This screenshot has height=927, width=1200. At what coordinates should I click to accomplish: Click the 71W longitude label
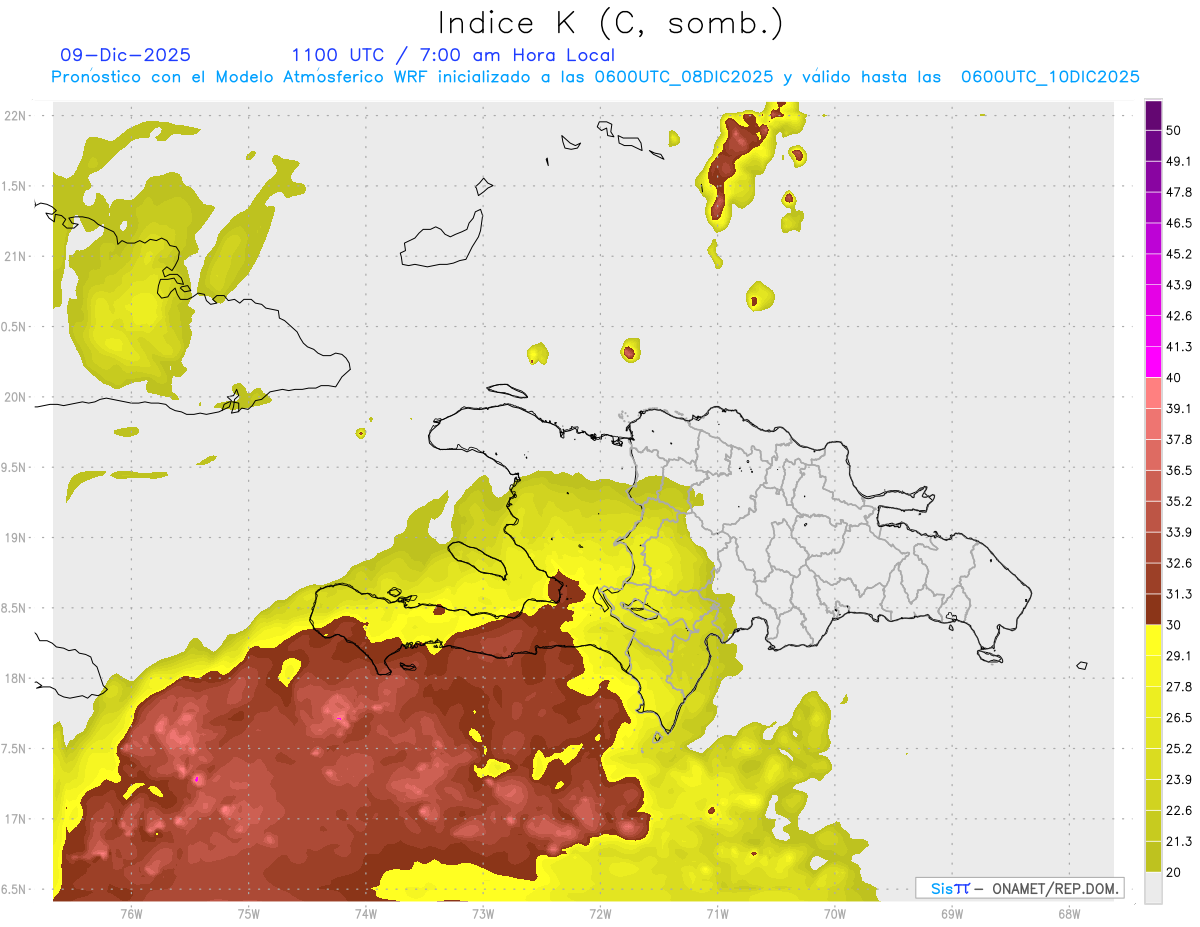[717, 914]
